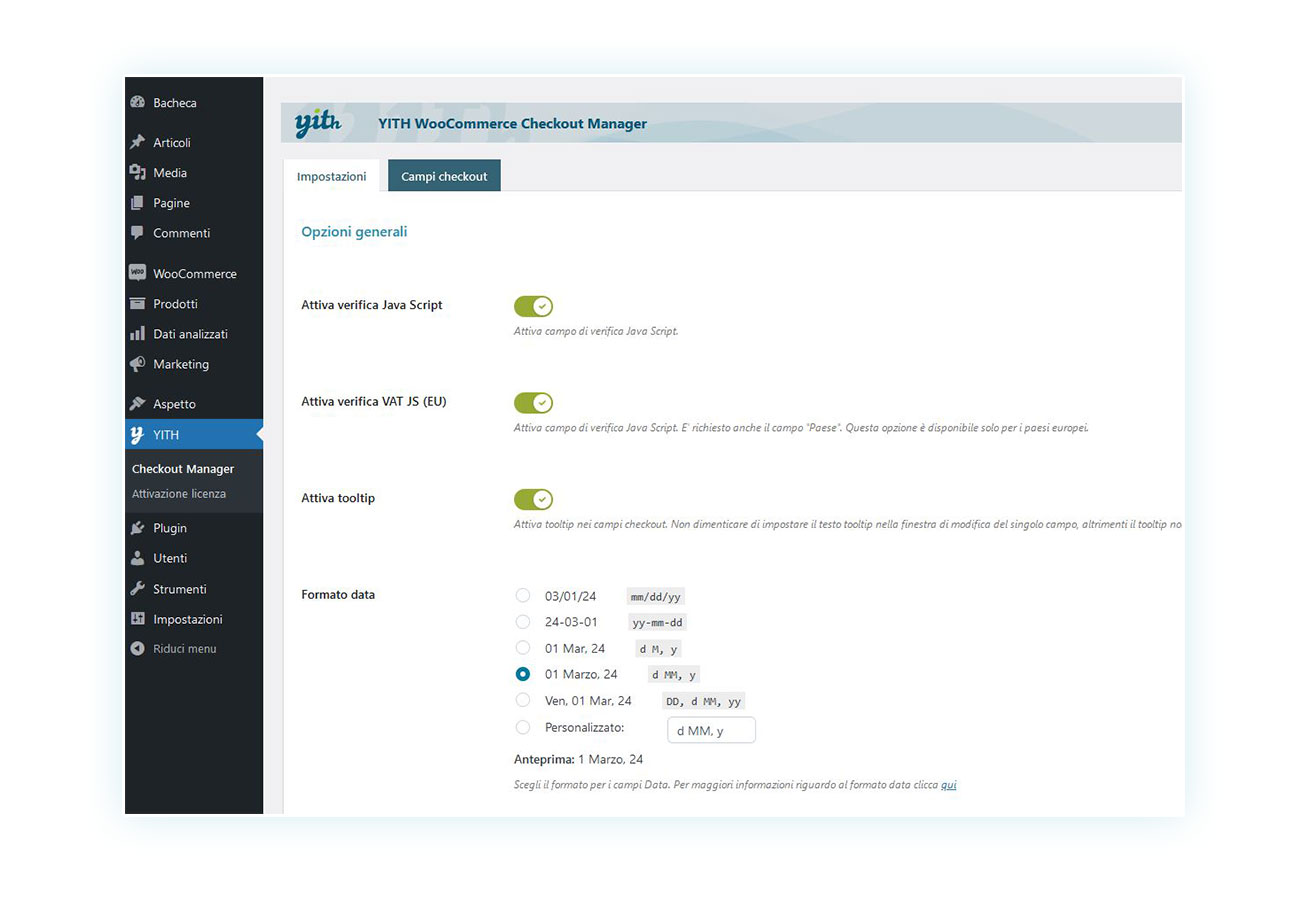Viewport: 1300px width, 899px height.
Task: Click the custom date format input field
Action: (x=711, y=731)
